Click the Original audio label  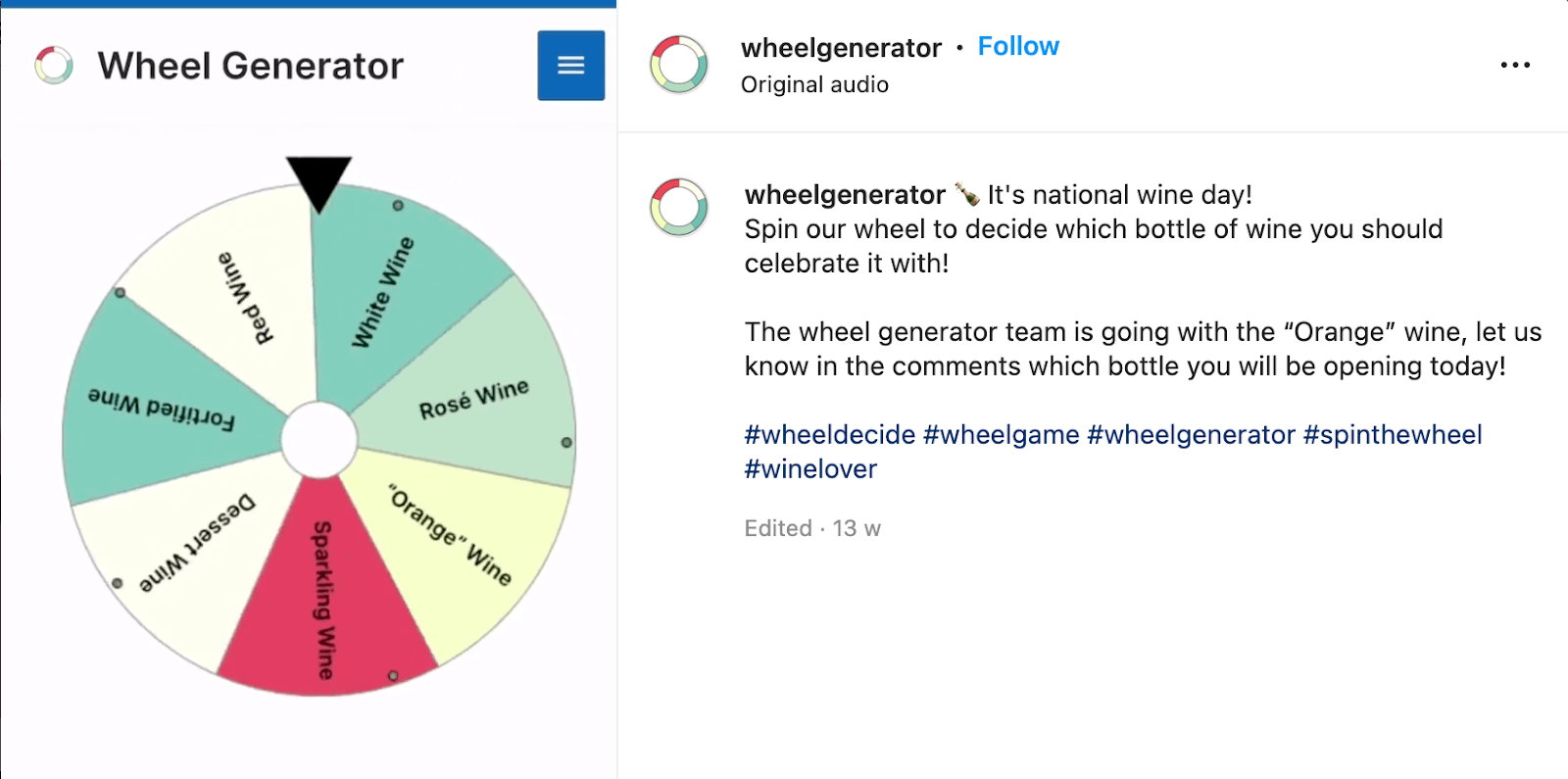[x=814, y=85]
